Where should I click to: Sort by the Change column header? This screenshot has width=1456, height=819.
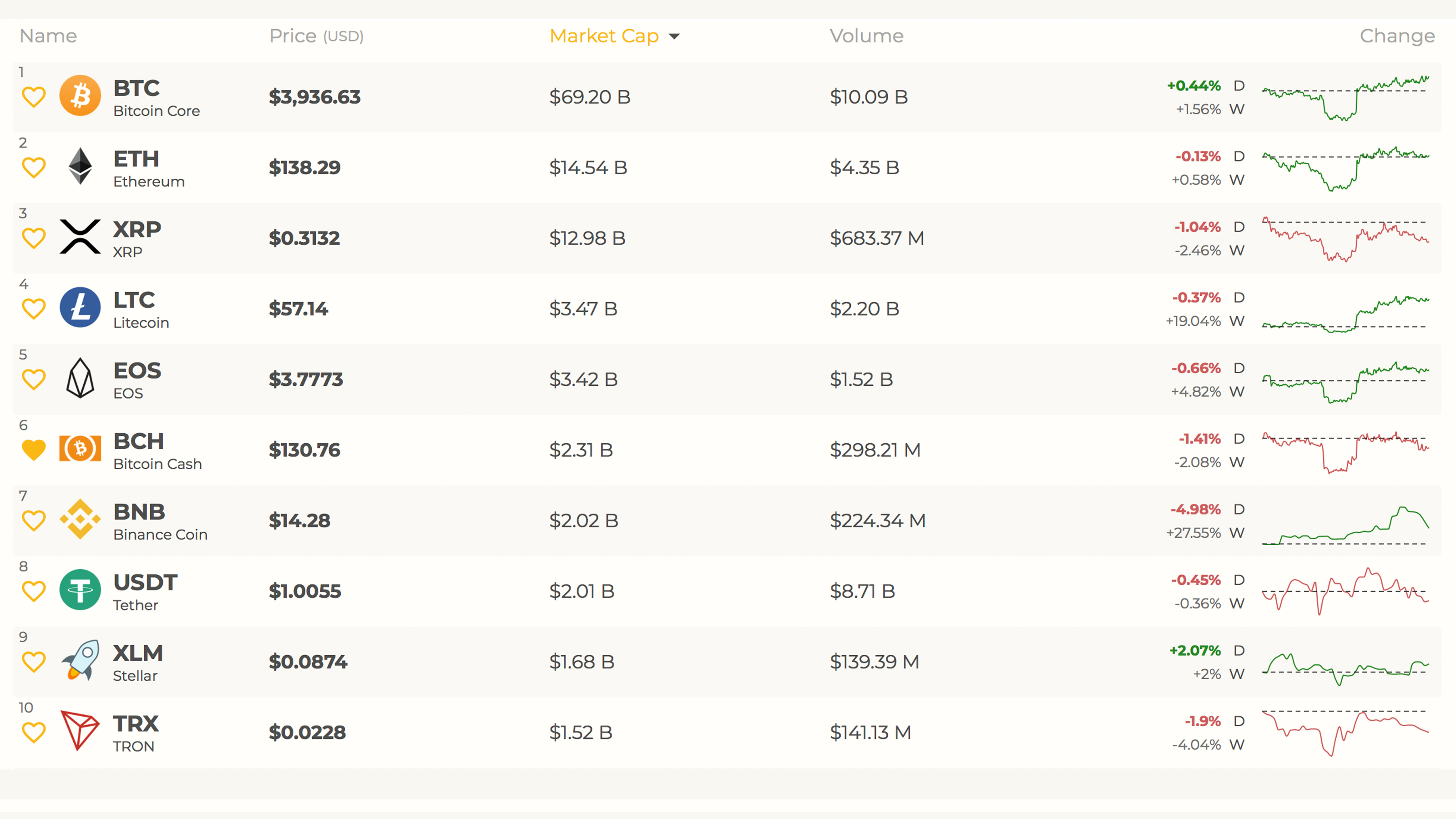point(1397,36)
